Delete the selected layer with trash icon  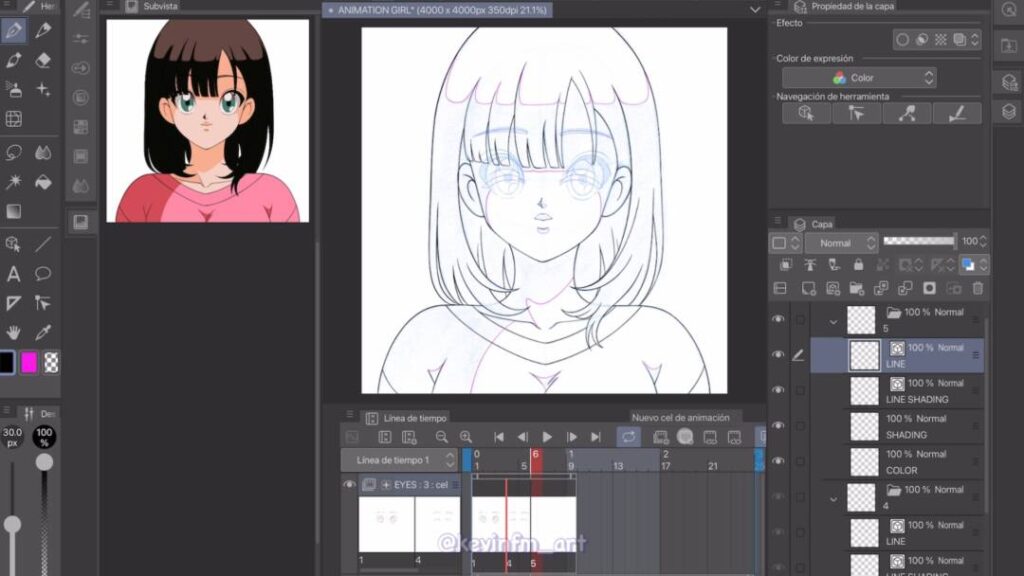[x=978, y=288]
